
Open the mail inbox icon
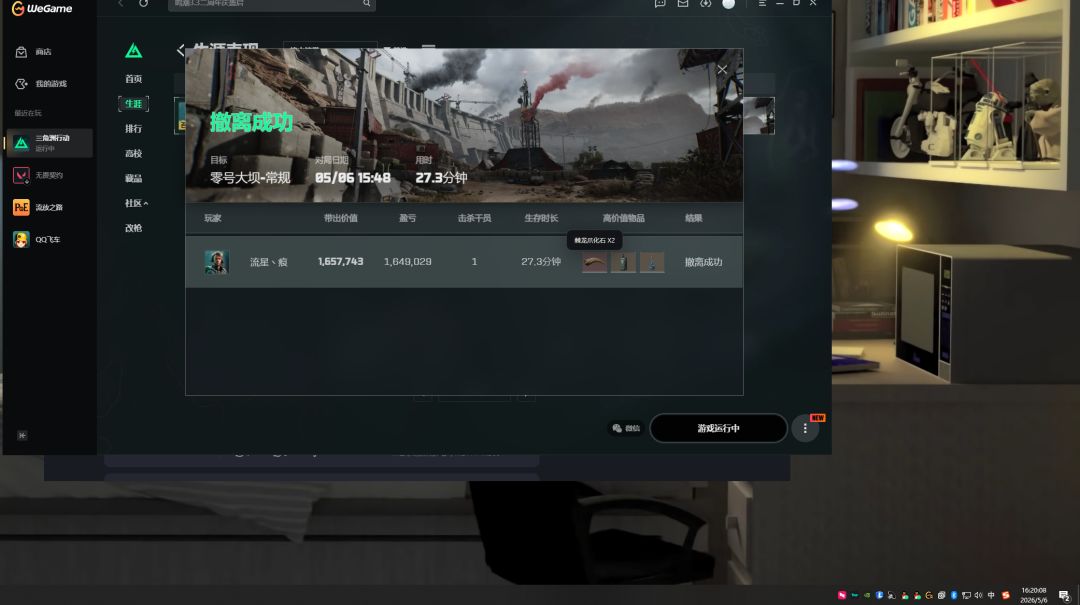(x=683, y=3)
